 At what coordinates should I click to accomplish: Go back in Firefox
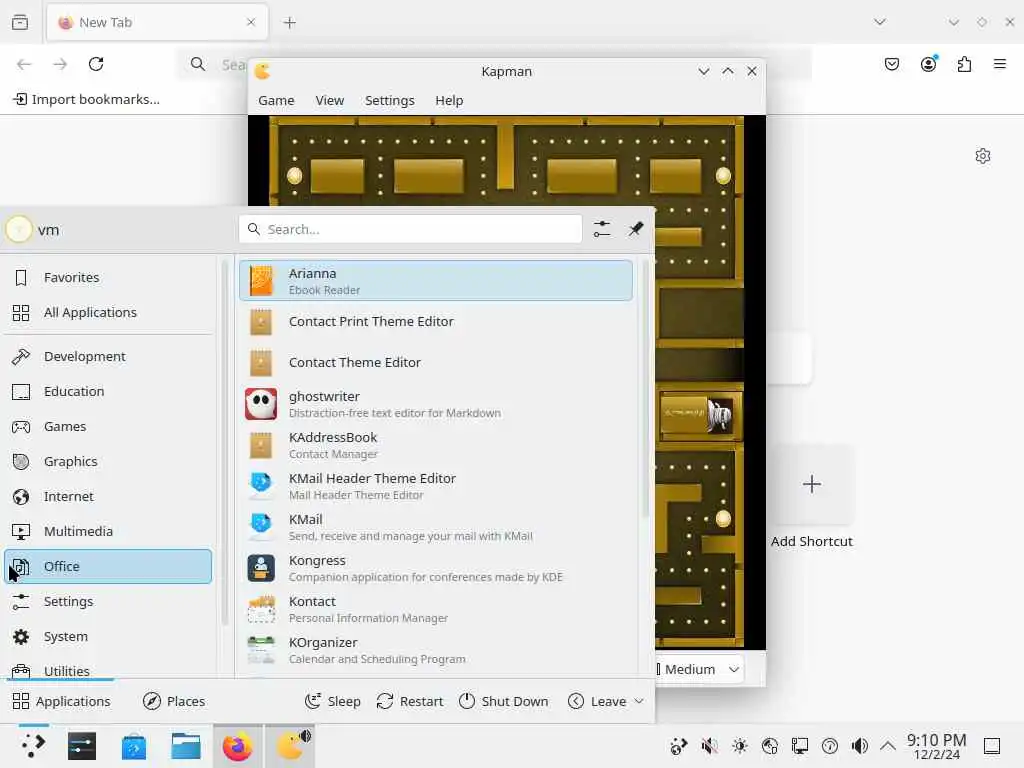[24, 64]
